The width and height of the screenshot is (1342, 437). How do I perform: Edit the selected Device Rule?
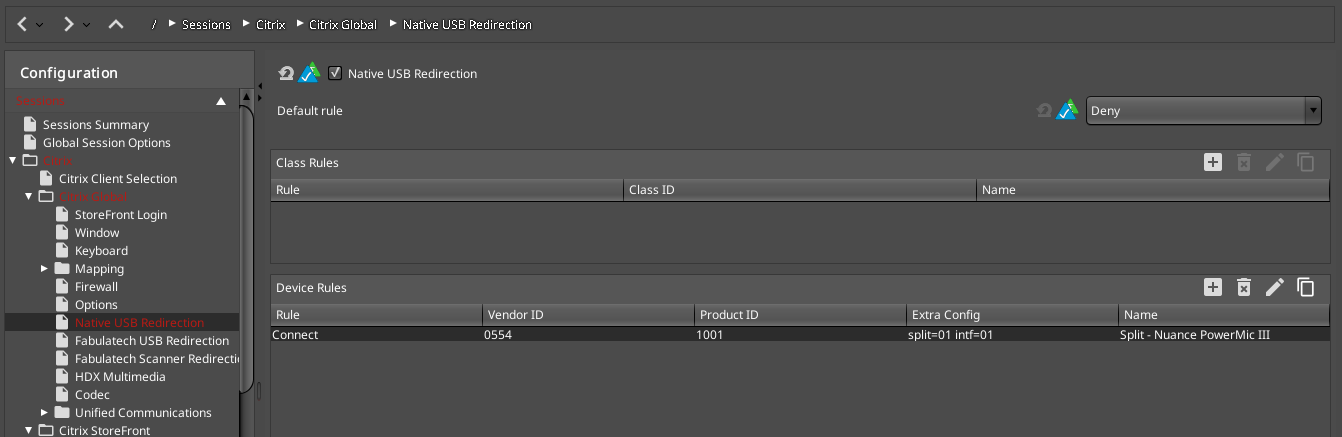click(1275, 288)
